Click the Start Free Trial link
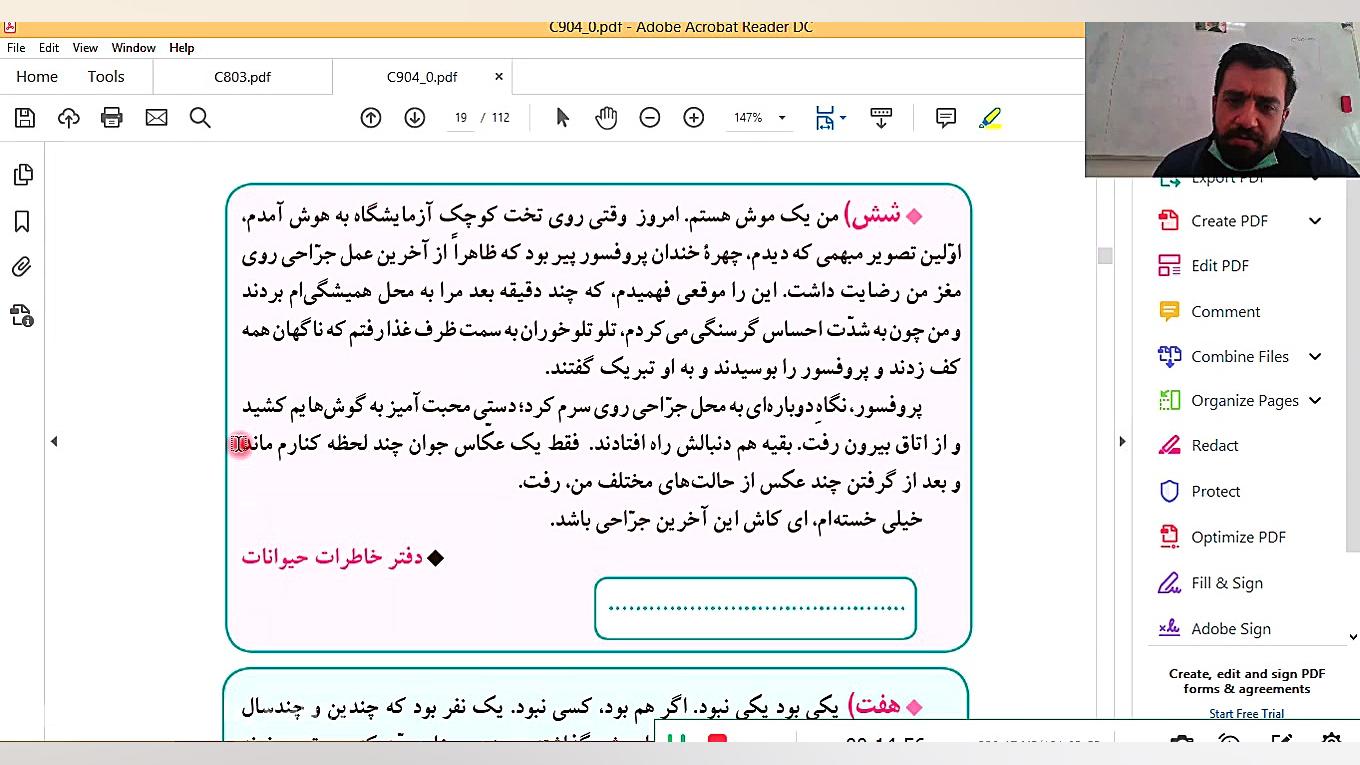The image size is (1360, 765). coord(1246,713)
